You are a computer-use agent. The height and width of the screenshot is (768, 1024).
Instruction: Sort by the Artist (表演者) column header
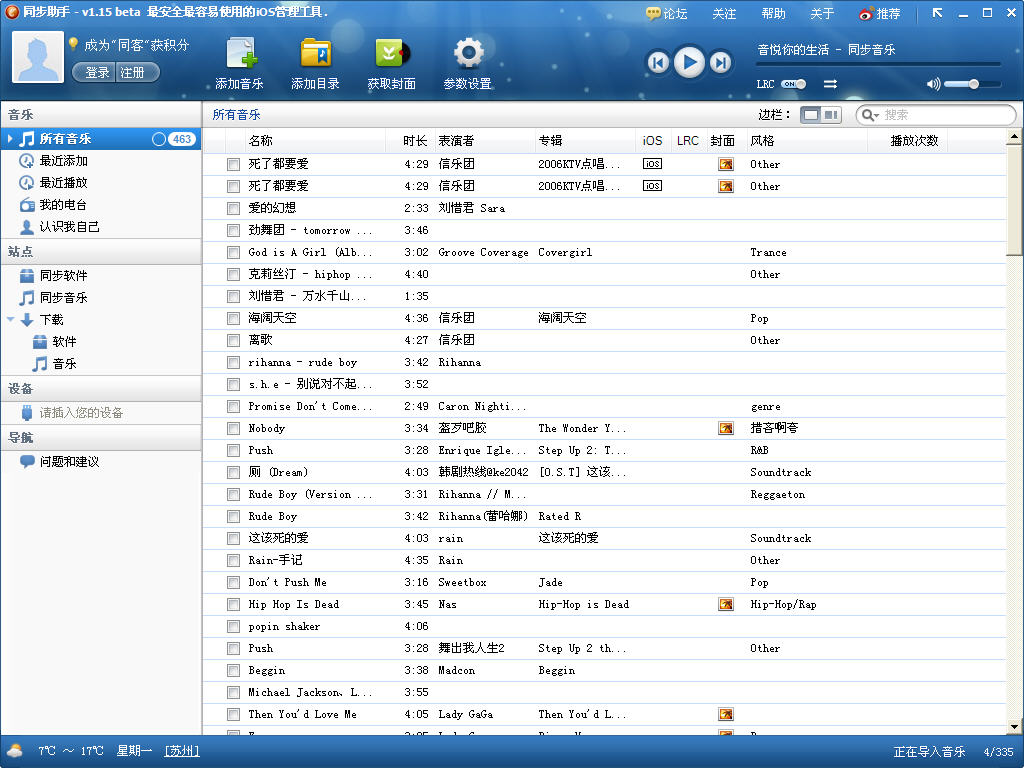point(484,140)
